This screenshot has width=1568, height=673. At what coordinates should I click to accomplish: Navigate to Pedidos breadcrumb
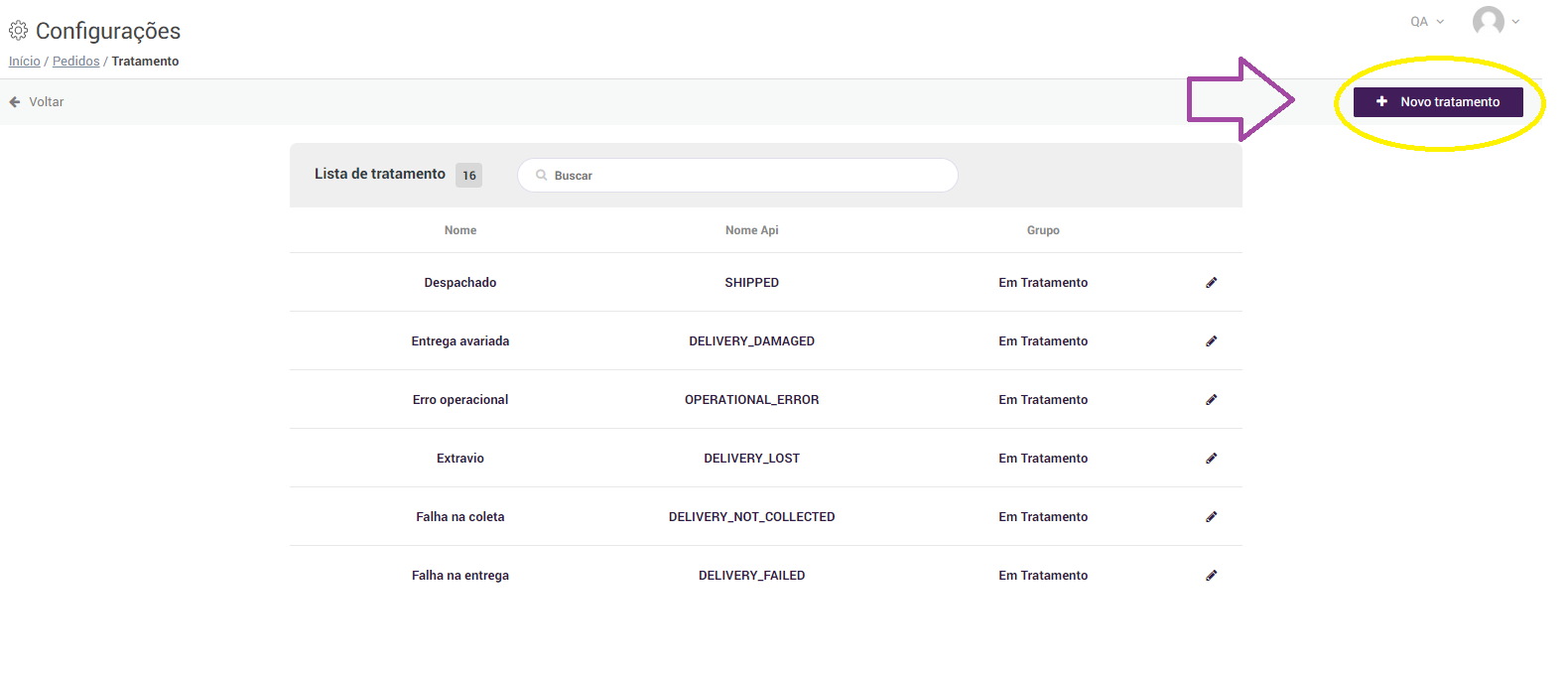pos(76,62)
